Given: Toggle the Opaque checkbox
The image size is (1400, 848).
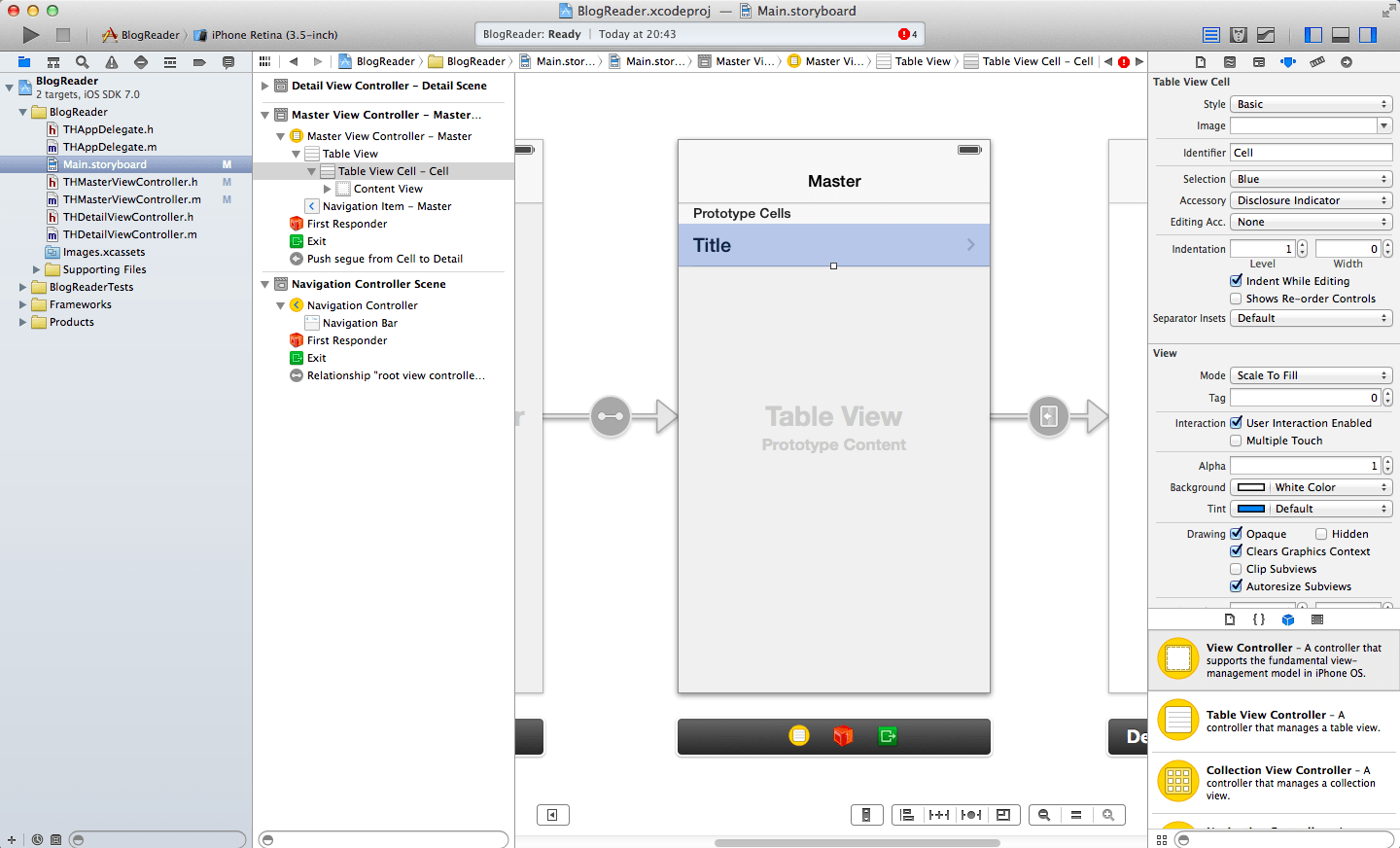Looking at the screenshot, I should [1237, 534].
